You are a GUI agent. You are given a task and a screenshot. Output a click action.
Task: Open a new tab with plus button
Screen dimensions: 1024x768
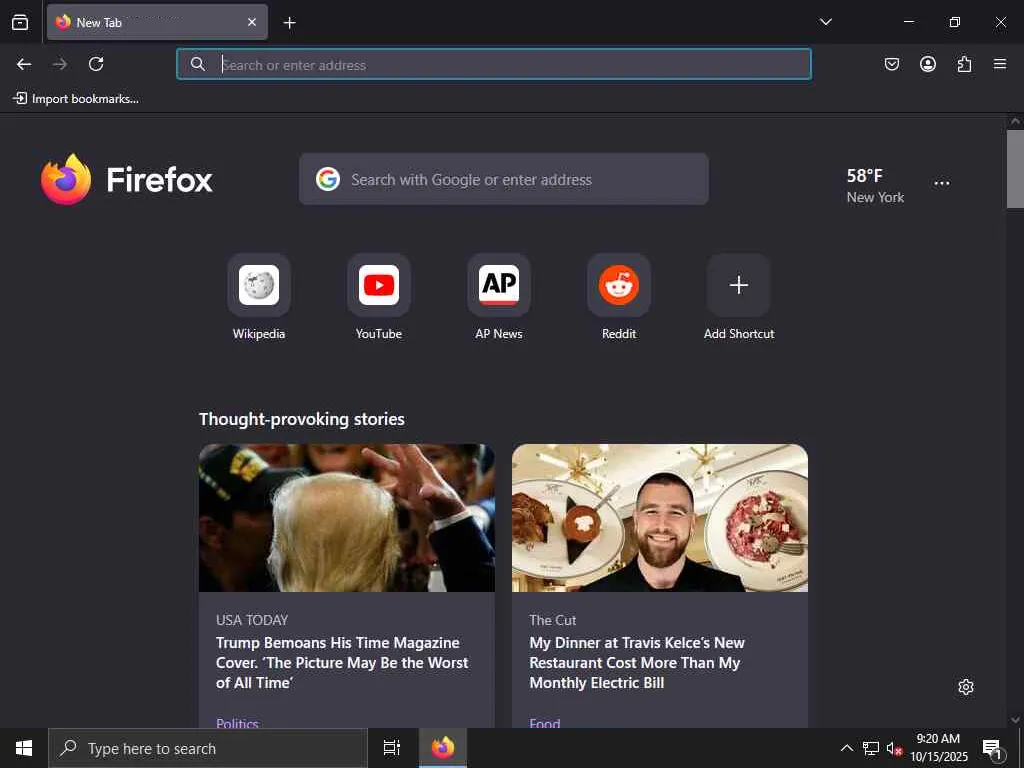click(x=289, y=23)
